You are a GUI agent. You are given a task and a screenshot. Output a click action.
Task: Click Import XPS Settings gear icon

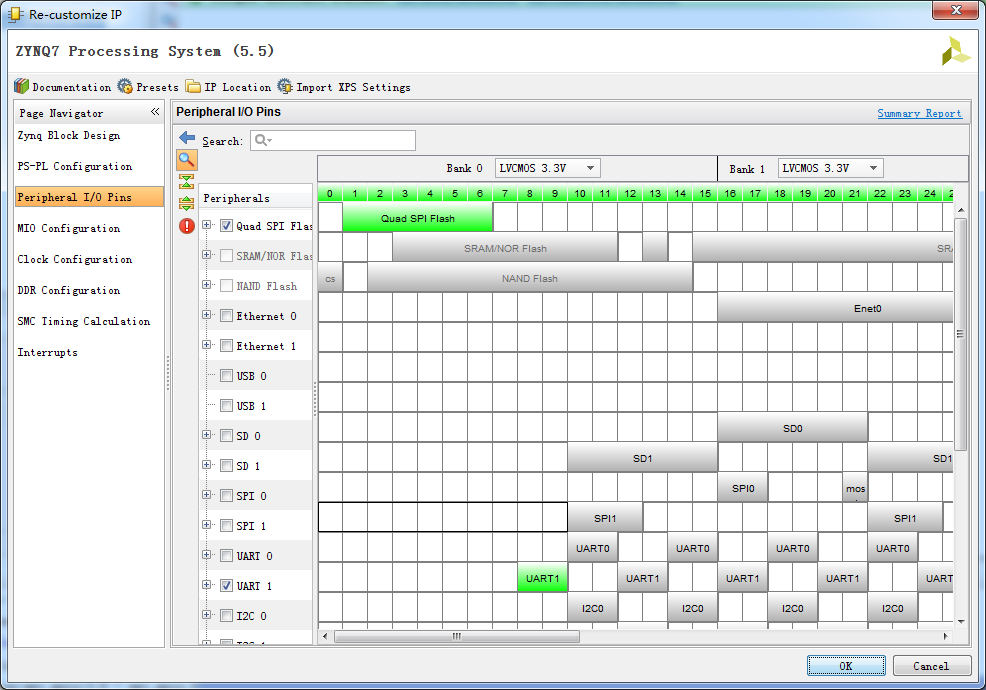click(x=285, y=86)
